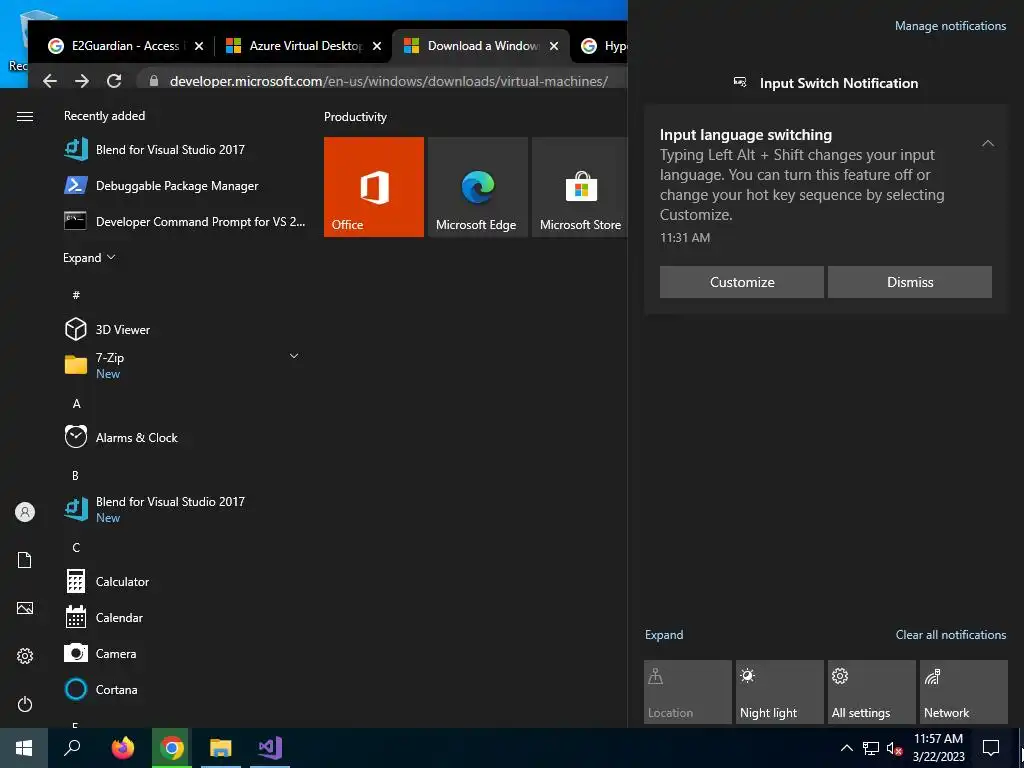Switch to the Azure Virtual Desktop tab

303,46
